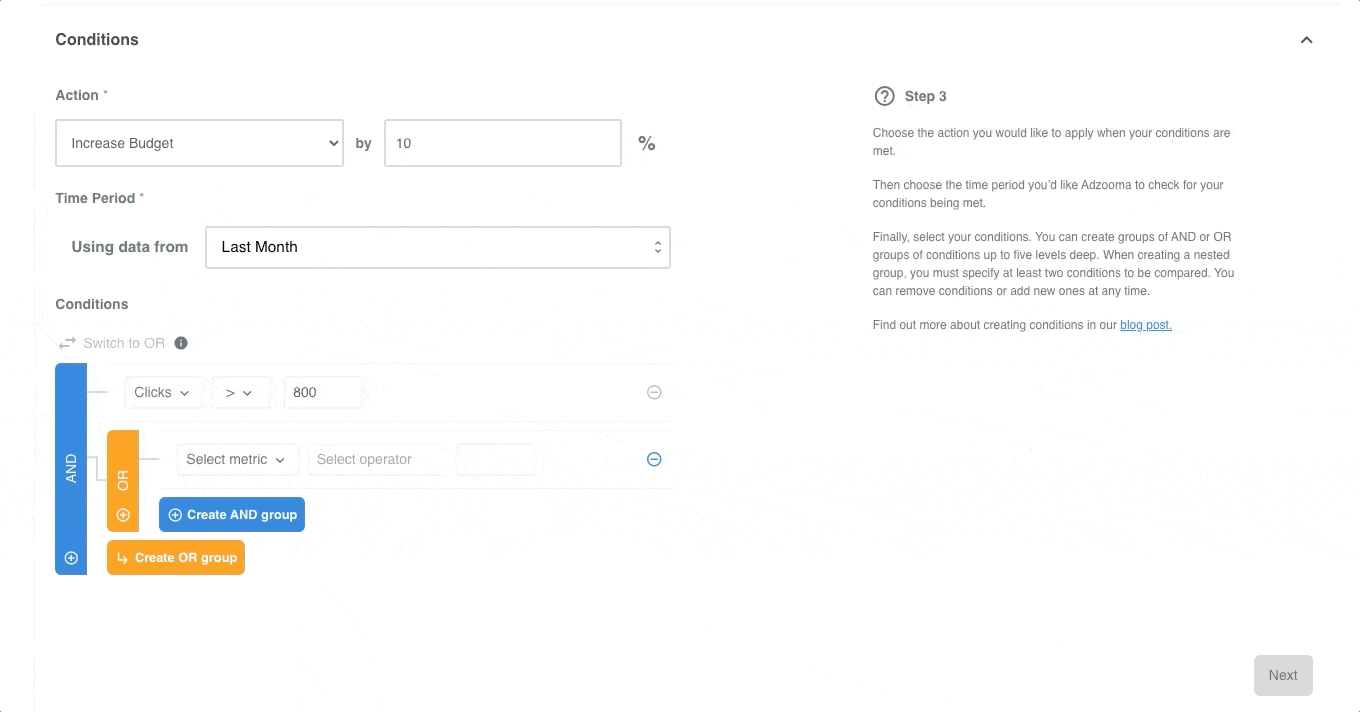Click Create OR group button

pyautogui.click(x=176, y=557)
